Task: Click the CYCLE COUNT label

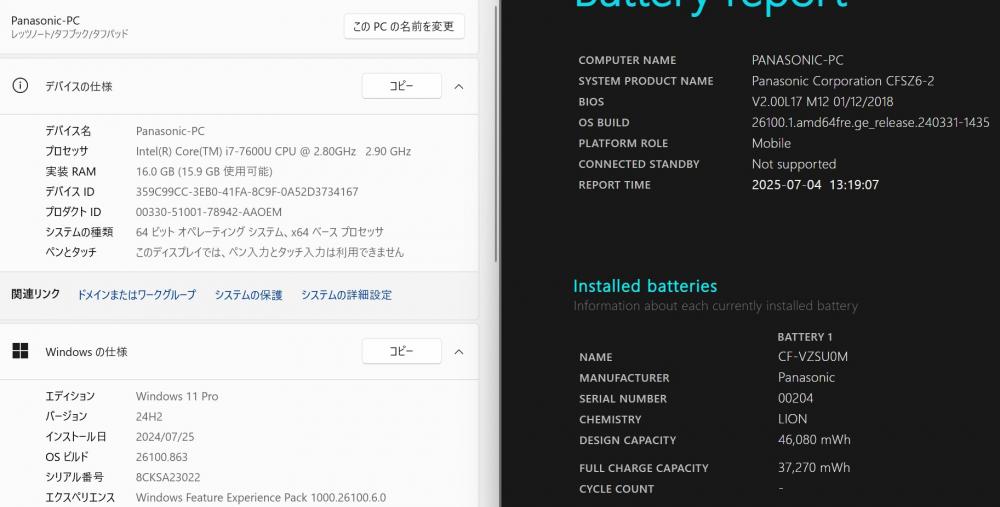Action: click(616, 489)
